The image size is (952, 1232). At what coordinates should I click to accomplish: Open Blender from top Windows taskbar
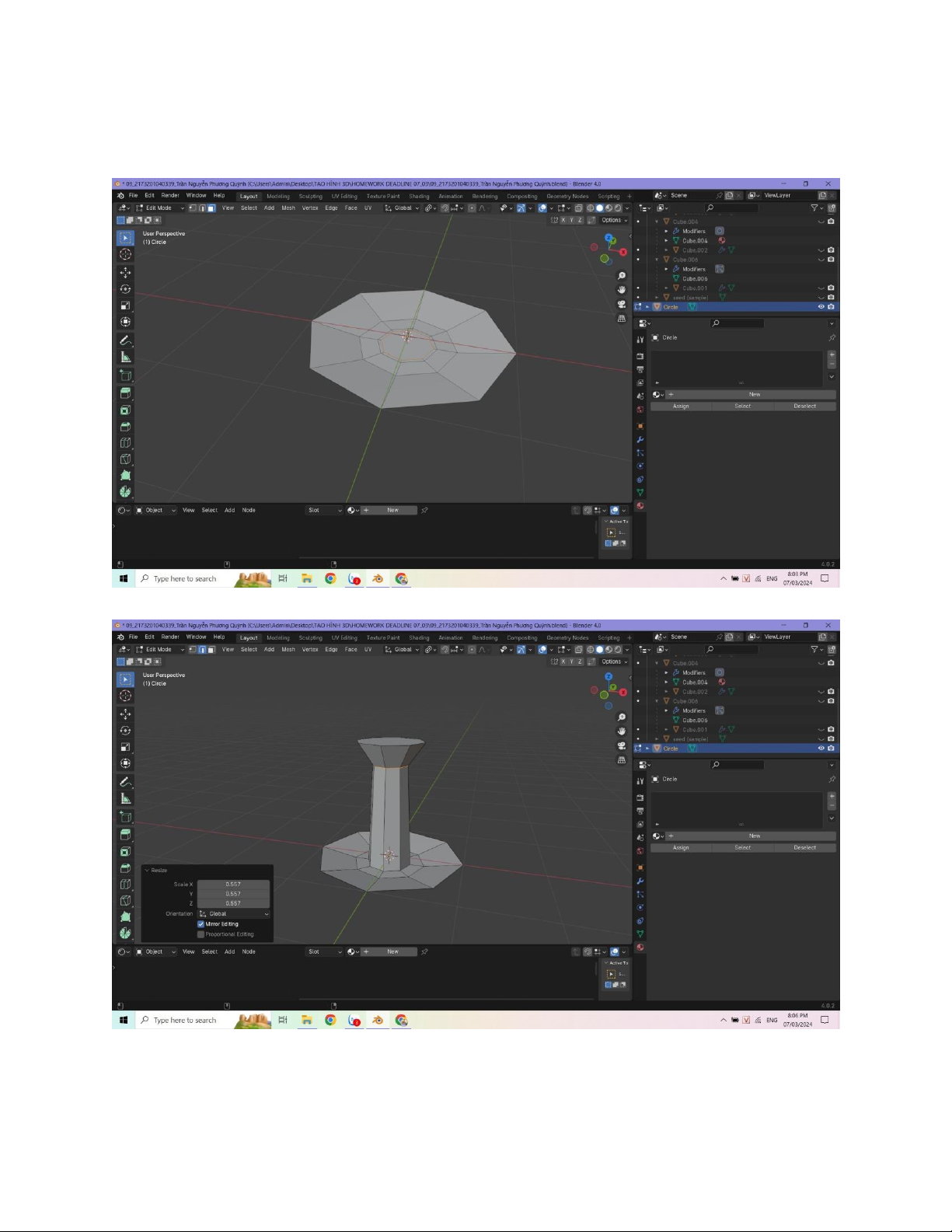(378, 579)
